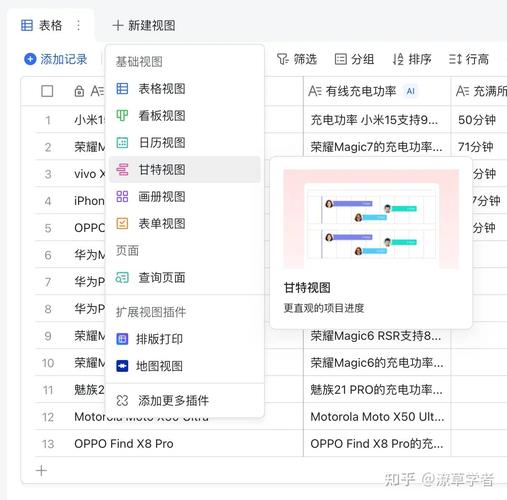Open the 分组 grouping control
This screenshot has height=500, width=507.
(354, 59)
